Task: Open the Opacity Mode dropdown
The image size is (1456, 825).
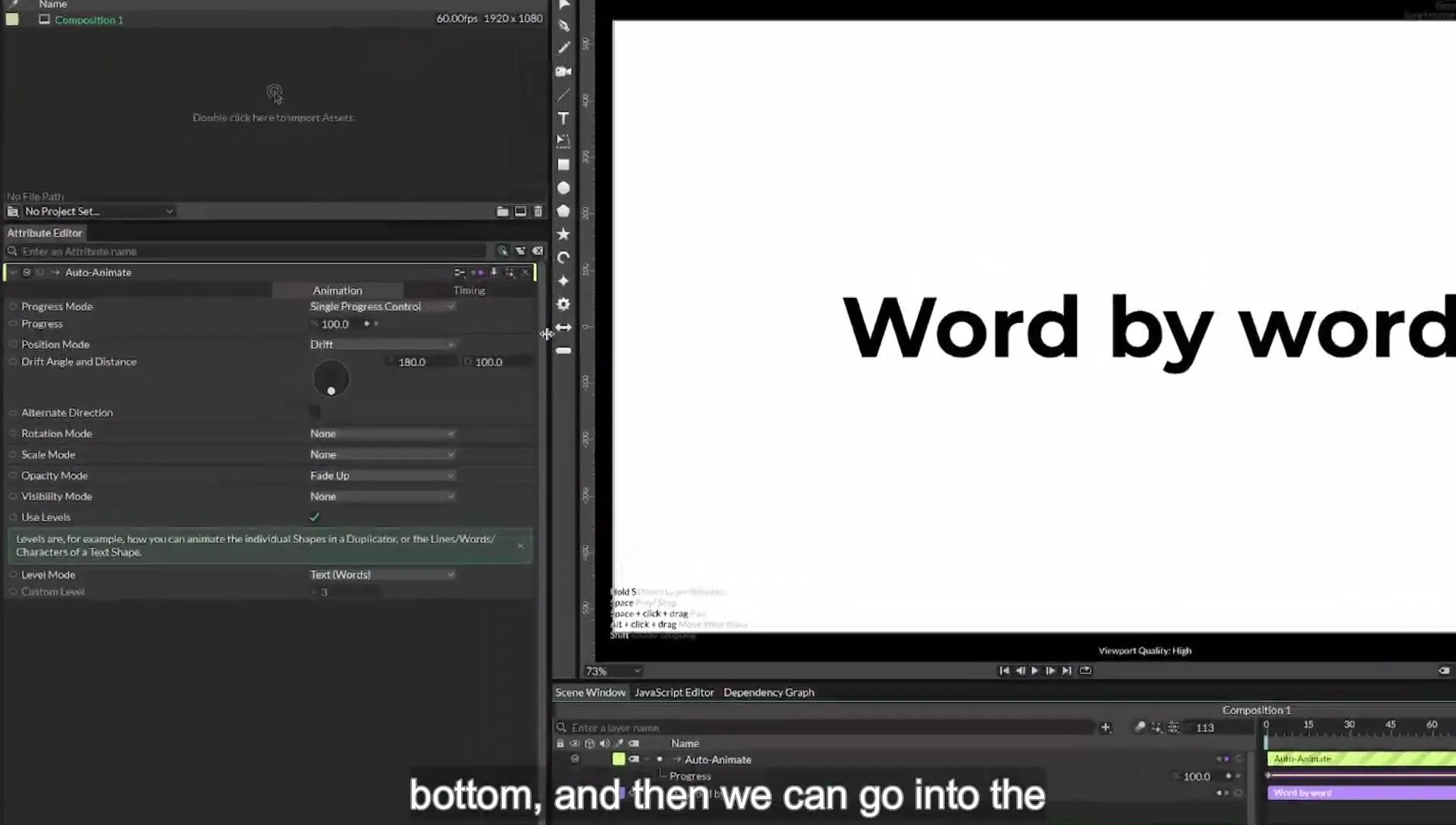Action: [x=382, y=475]
